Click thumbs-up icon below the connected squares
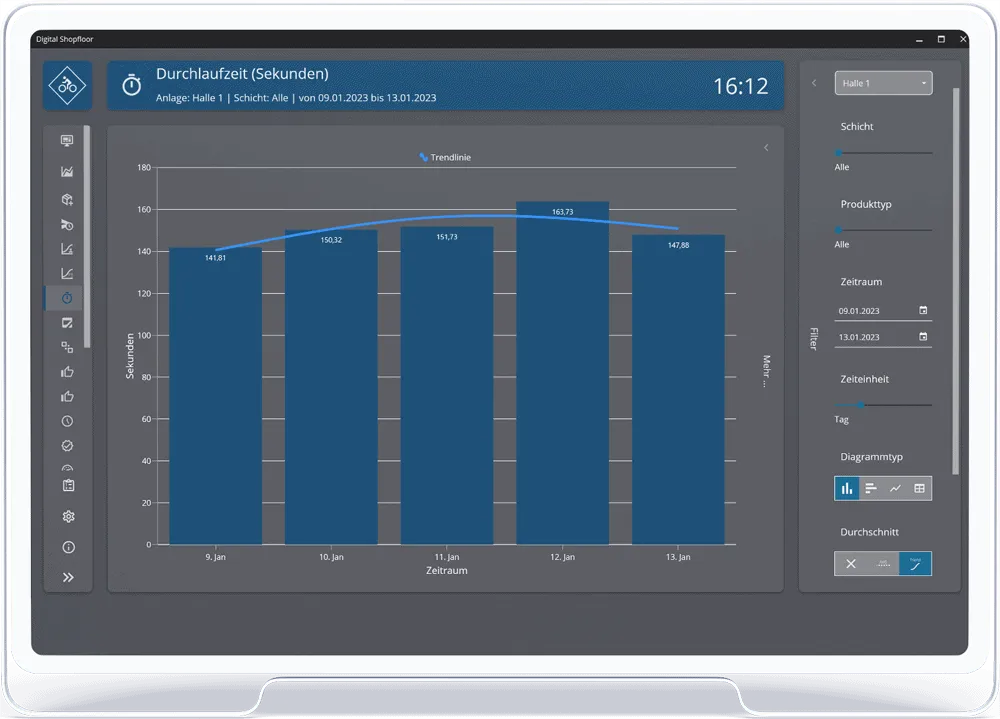 (67, 371)
